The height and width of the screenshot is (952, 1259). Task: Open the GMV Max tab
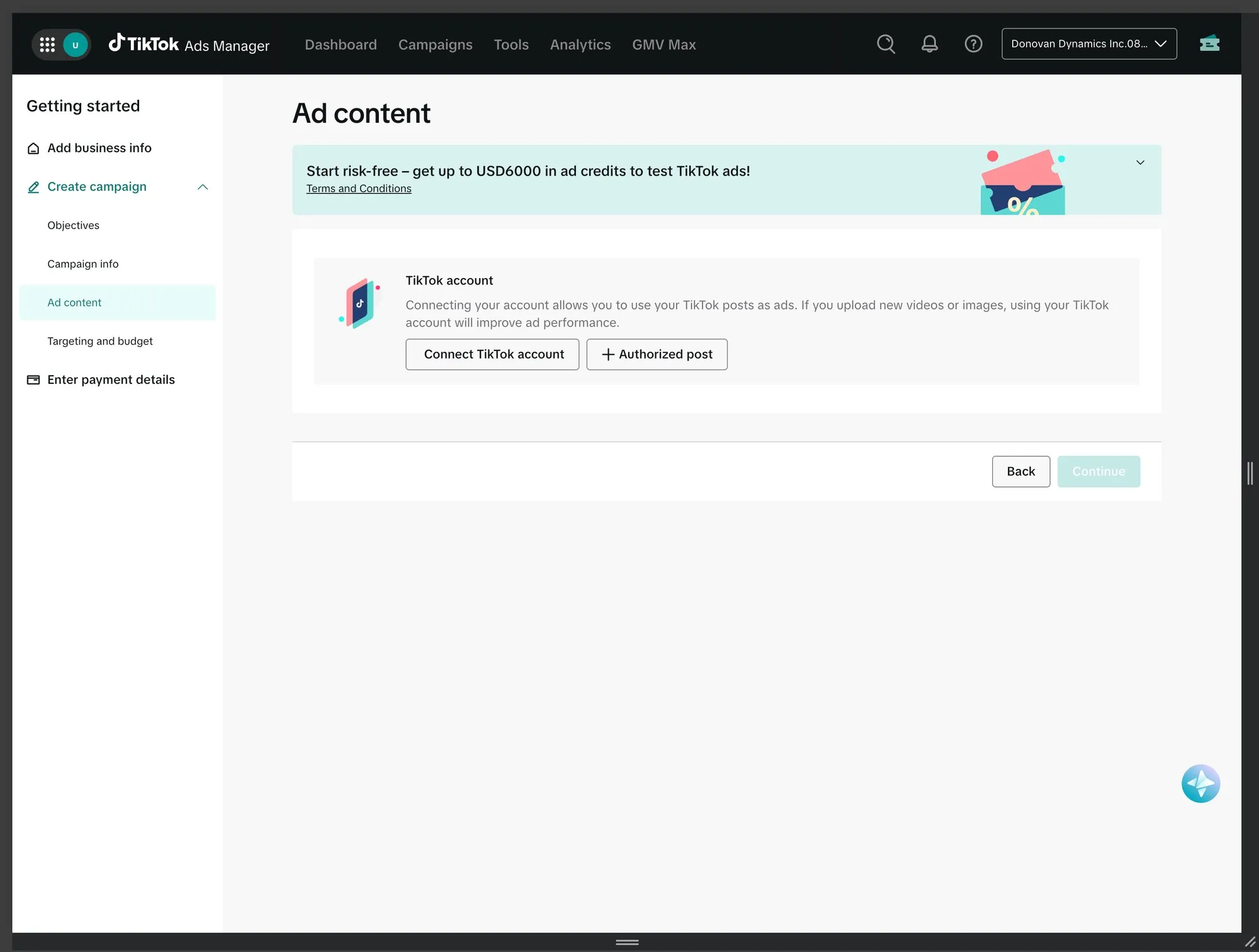click(663, 45)
